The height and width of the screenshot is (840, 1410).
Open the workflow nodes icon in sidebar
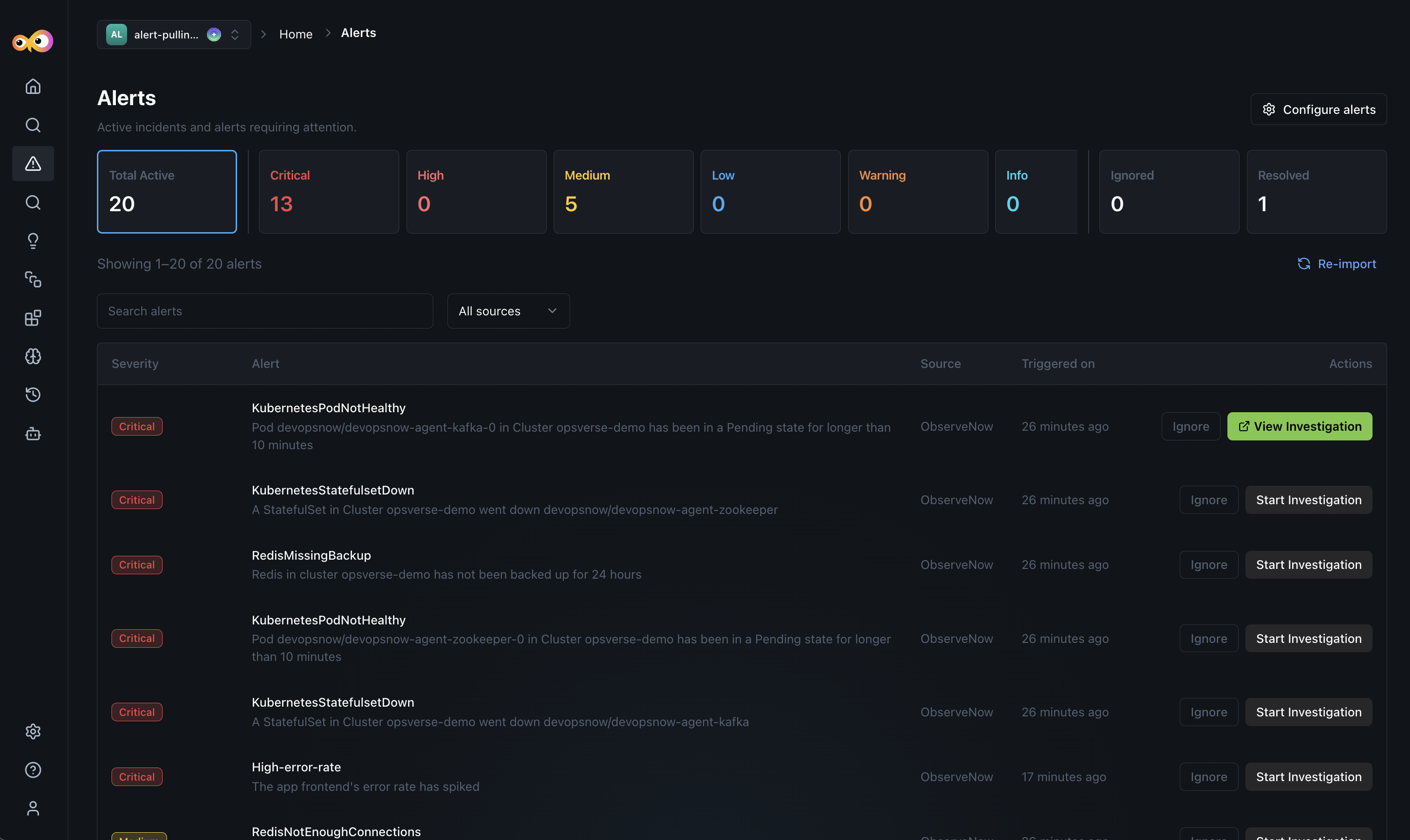(33, 280)
